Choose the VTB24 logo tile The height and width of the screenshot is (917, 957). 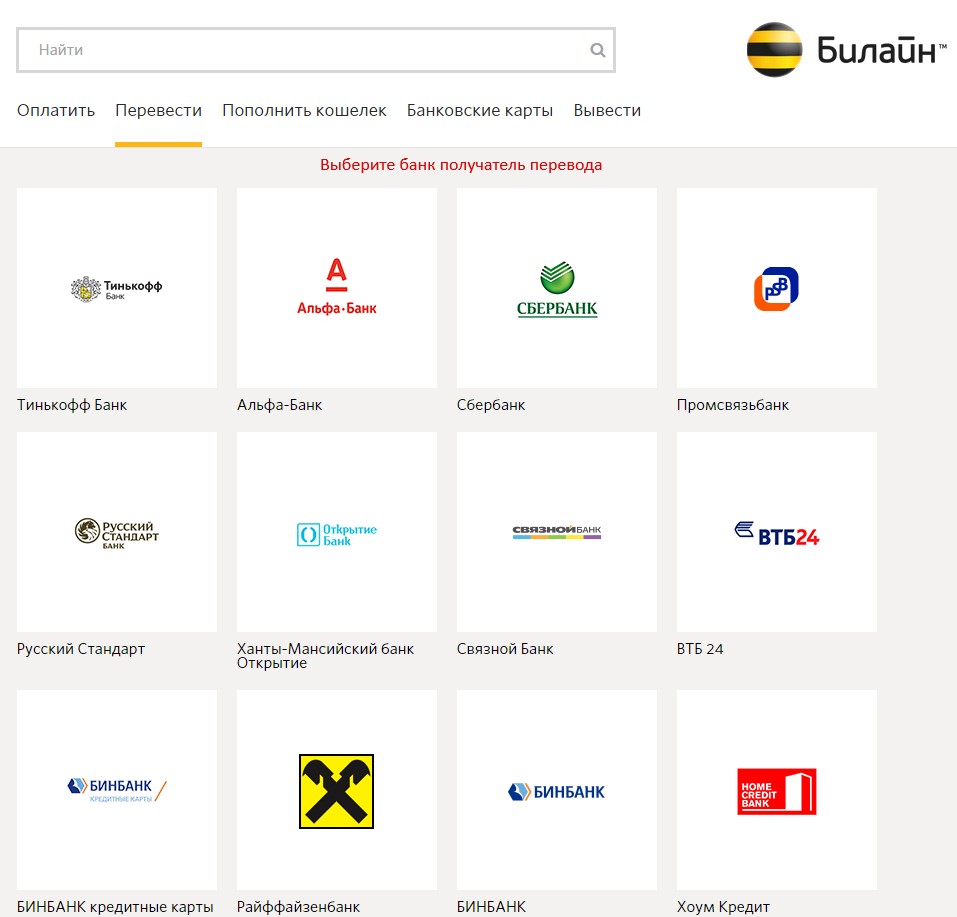(x=777, y=532)
